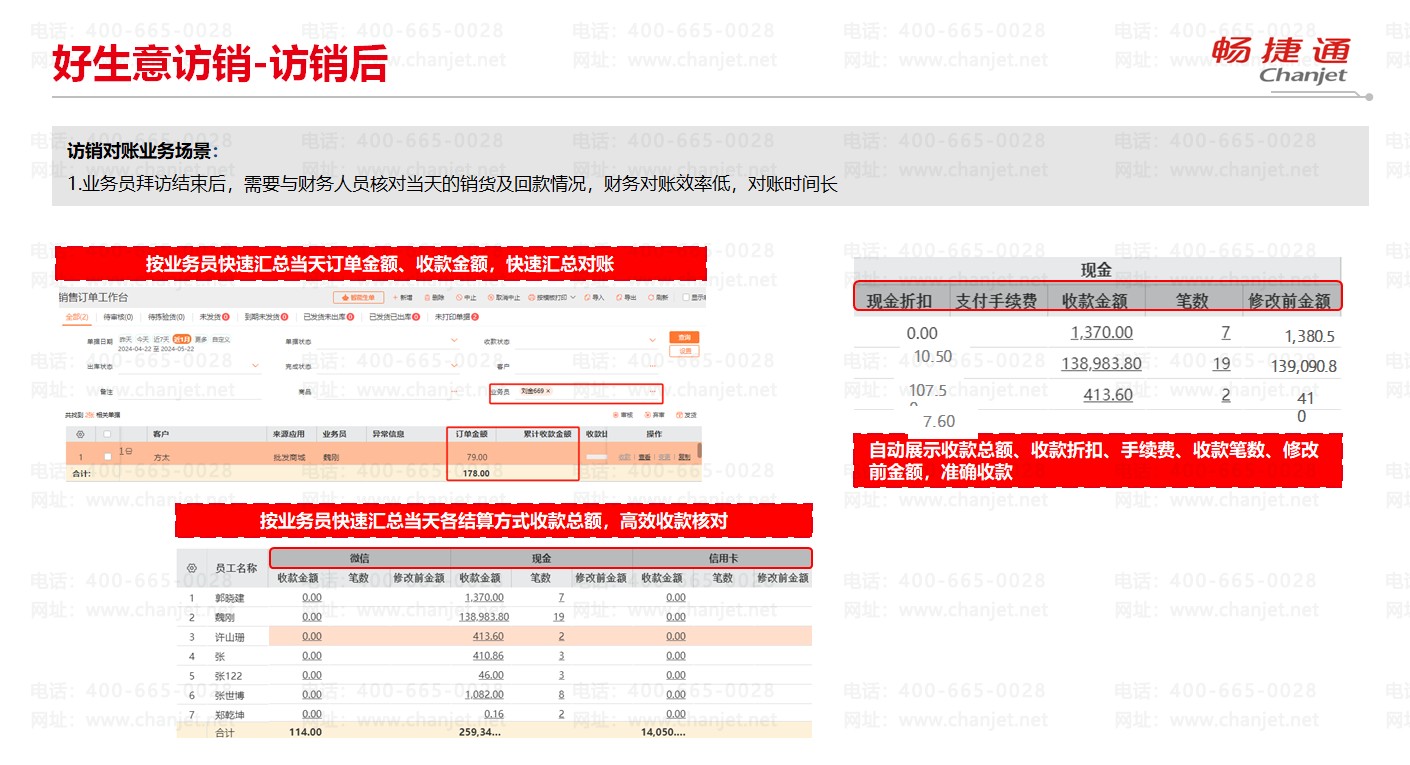Switch to the 待审核(0) tab

118,317
